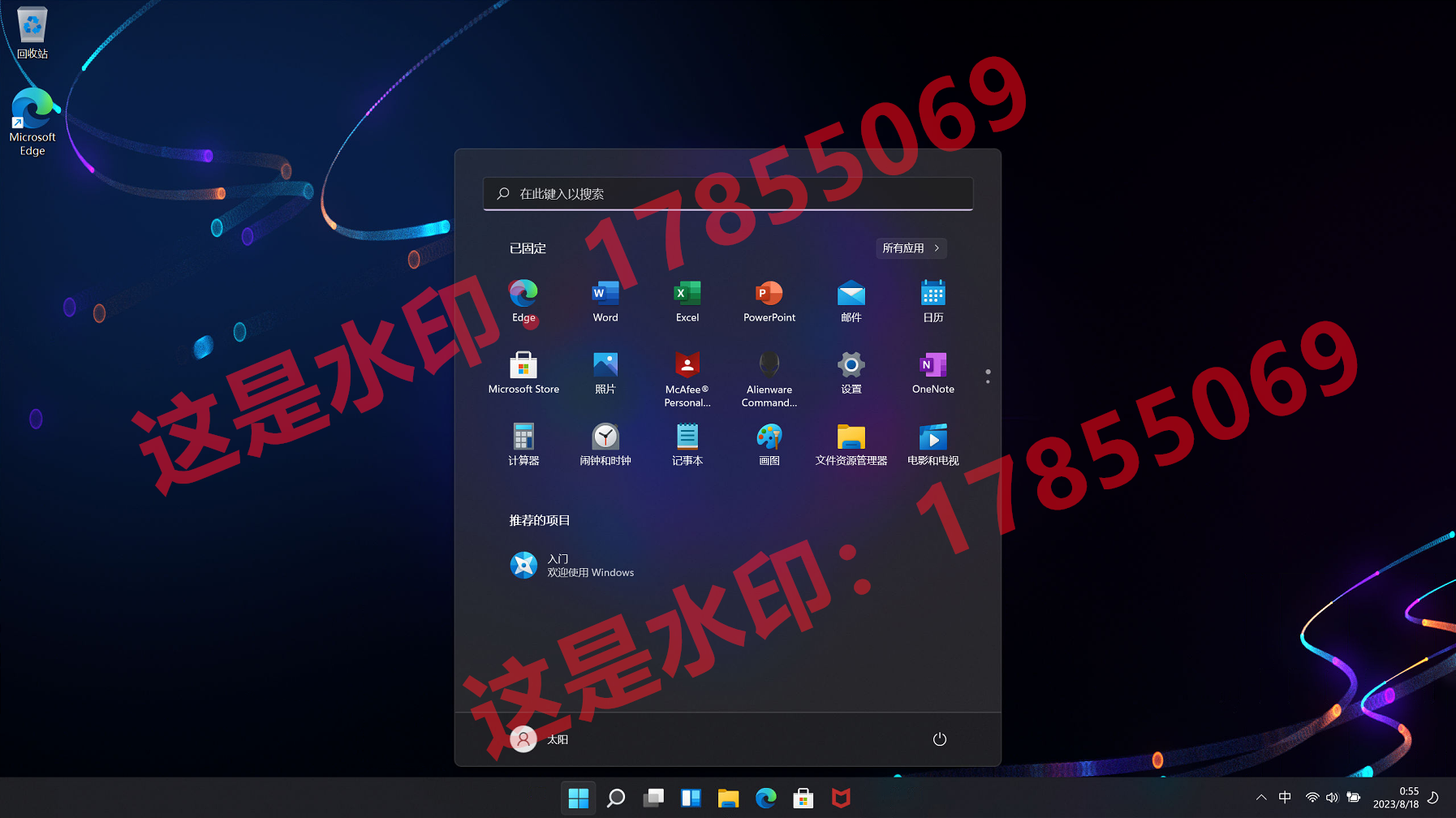The height and width of the screenshot is (818, 1456).
Task: Open 电影和电视 app
Action: click(933, 445)
